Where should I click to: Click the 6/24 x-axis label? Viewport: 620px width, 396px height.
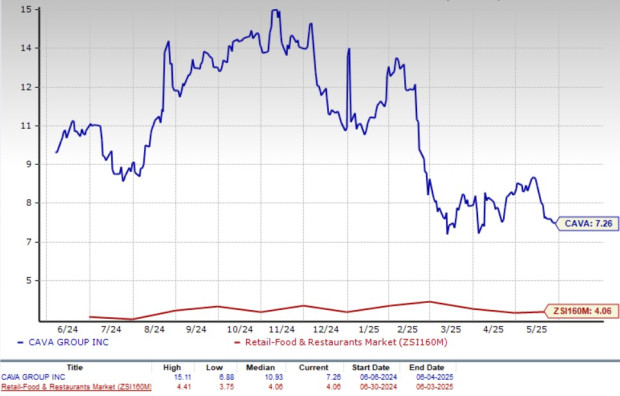[x=67, y=329]
